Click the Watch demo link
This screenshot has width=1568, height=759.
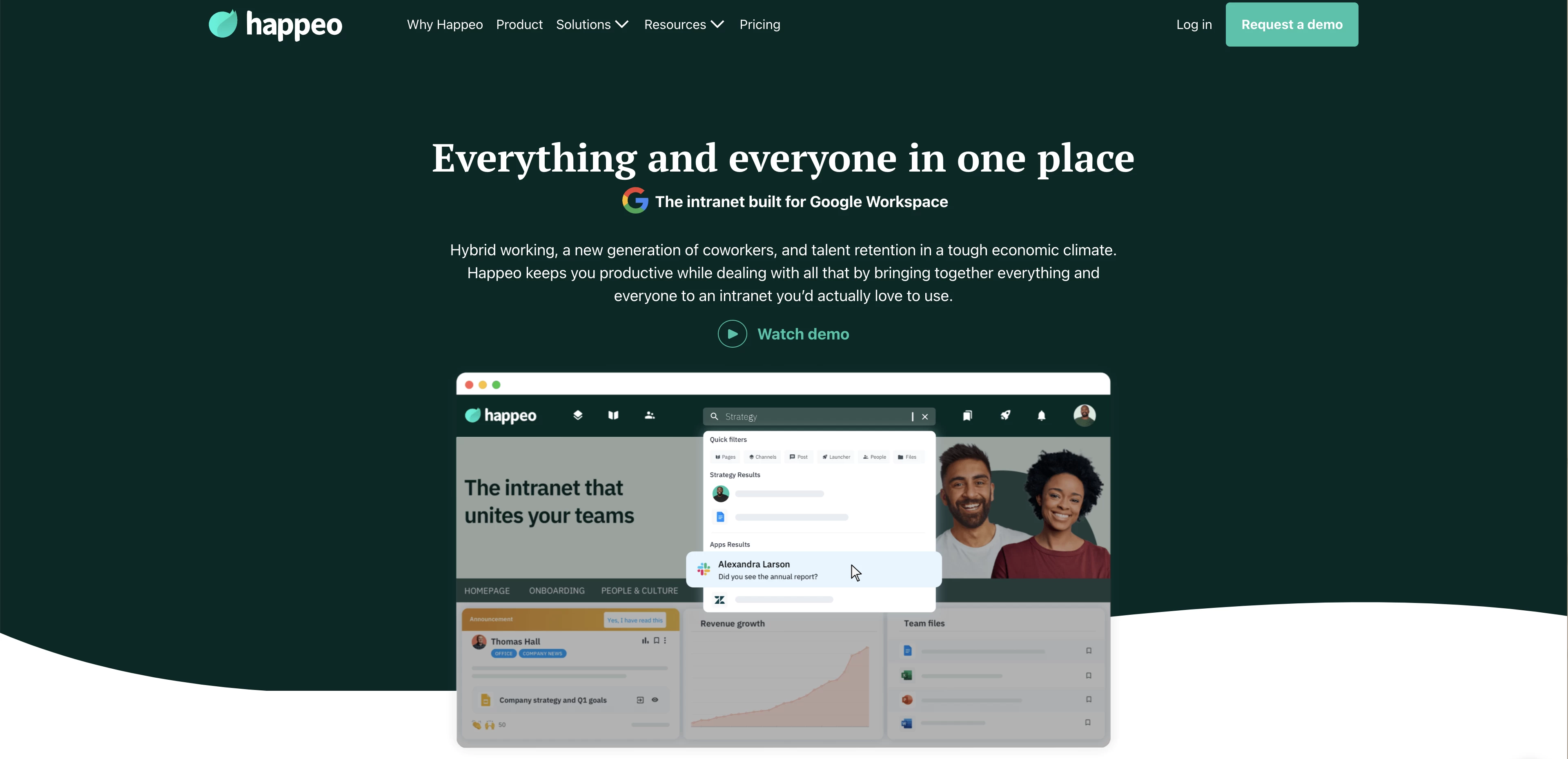(783, 333)
